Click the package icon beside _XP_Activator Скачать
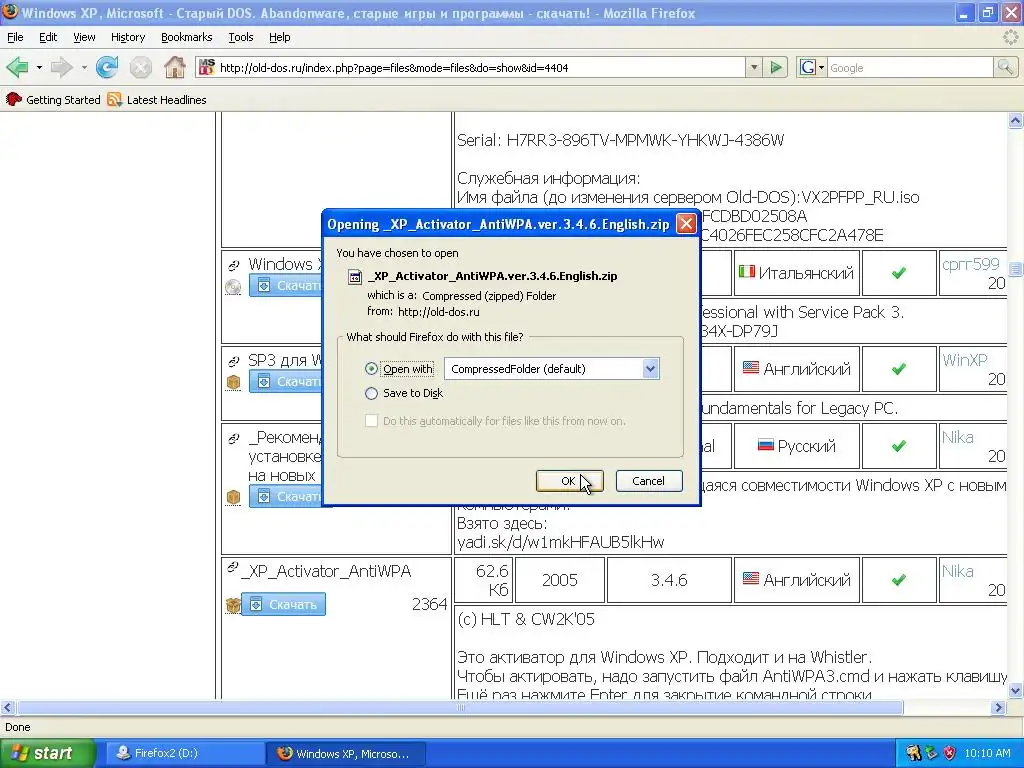The width and height of the screenshot is (1024, 768). pyautogui.click(x=233, y=605)
